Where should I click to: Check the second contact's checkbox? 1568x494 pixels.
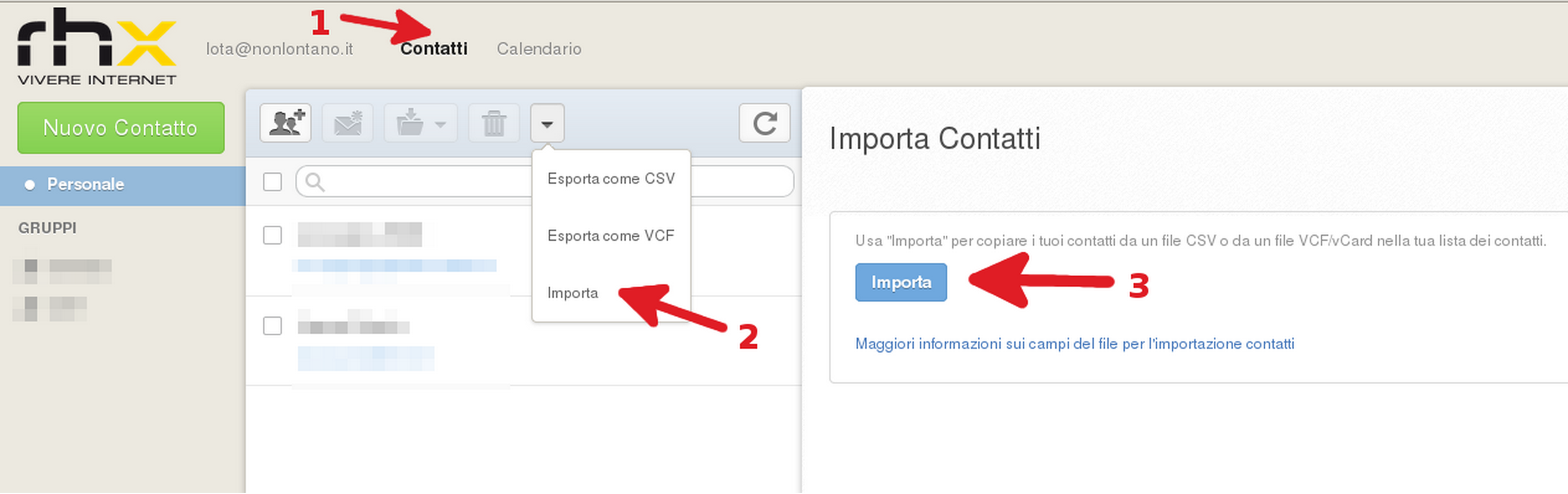tap(273, 326)
